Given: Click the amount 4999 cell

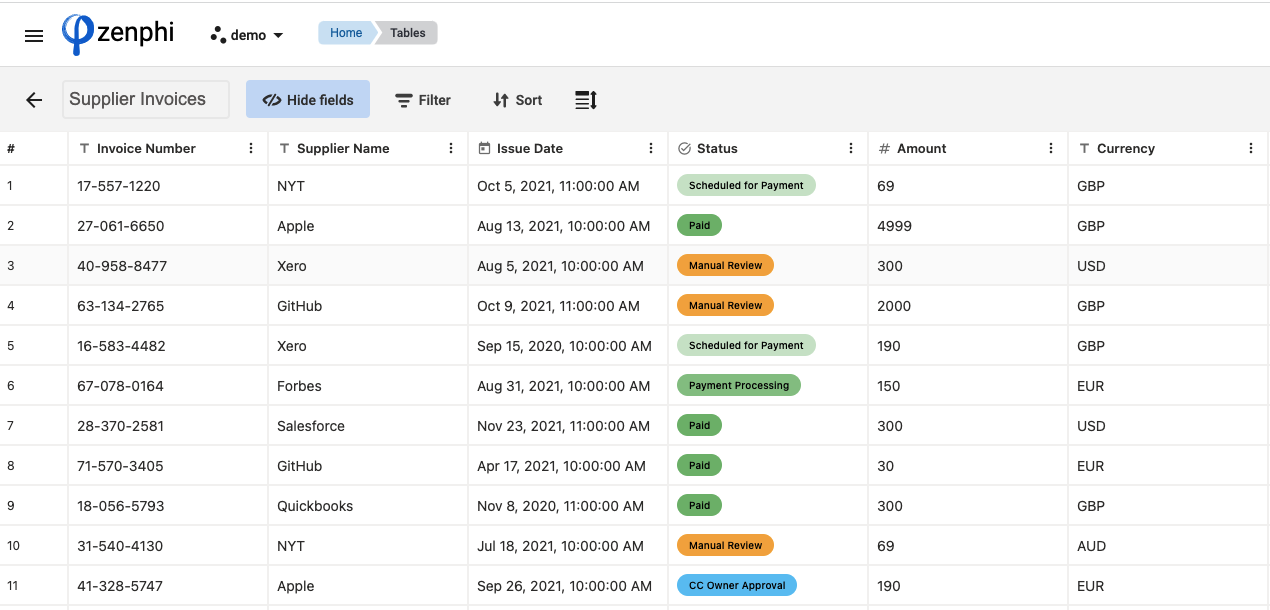Looking at the screenshot, I should (x=968, y=226).
